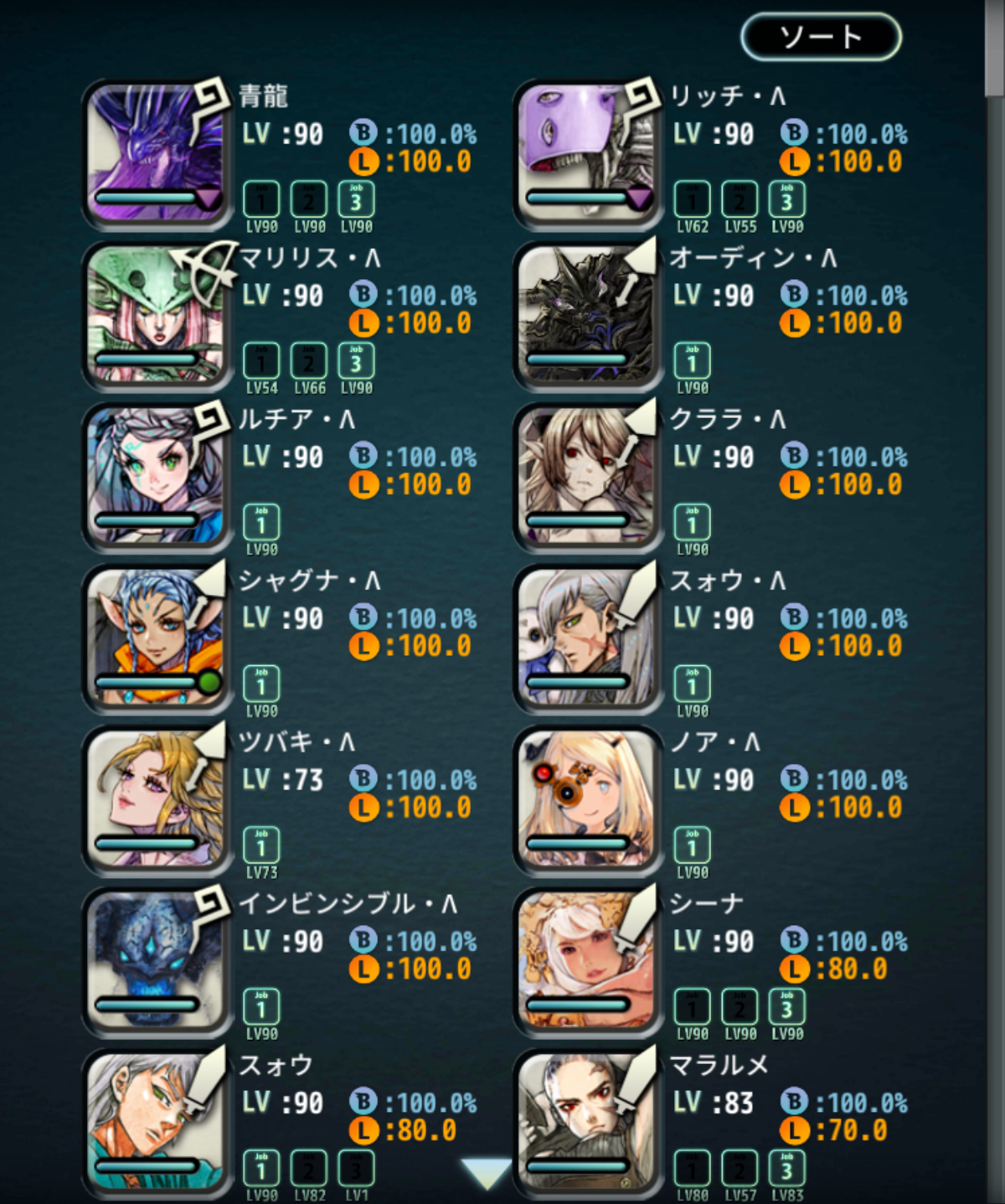
Task: Tap Job 3 icon of 青龍
Action: pos(356,200)
